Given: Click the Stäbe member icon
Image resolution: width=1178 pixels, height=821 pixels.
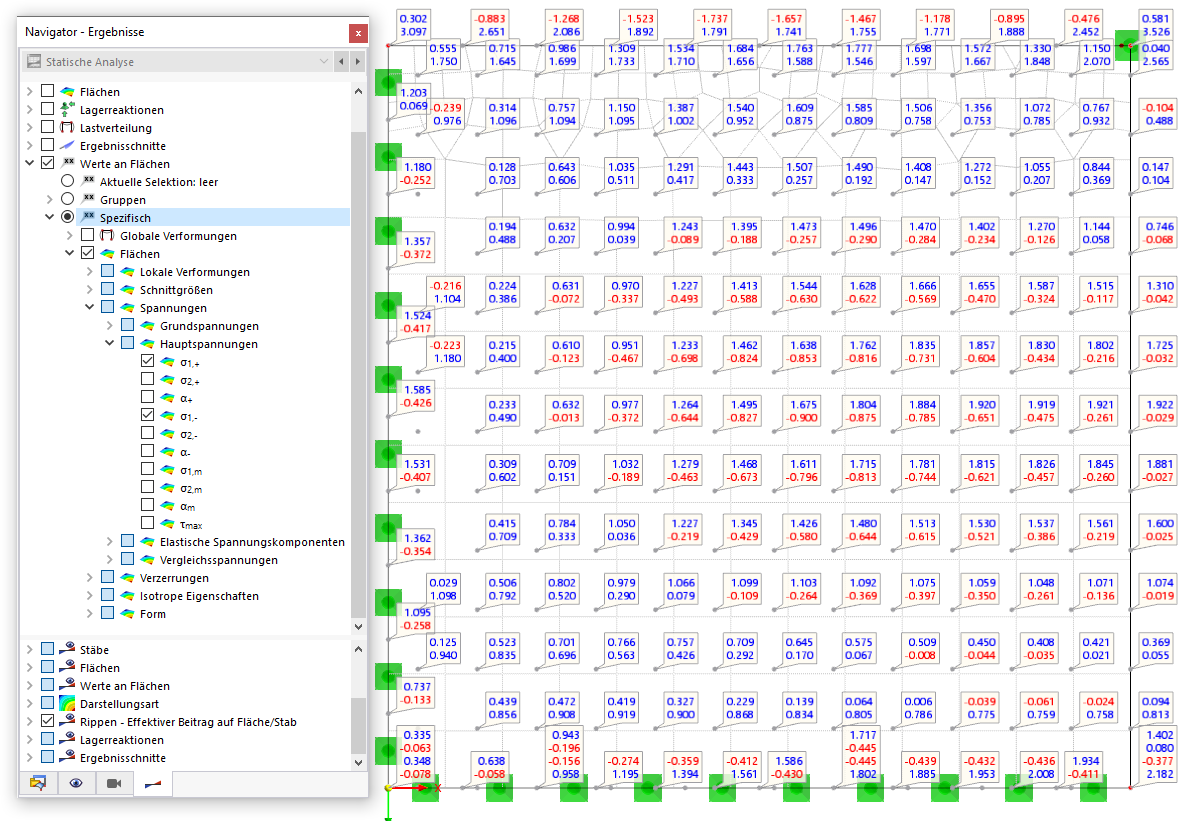Looking at the screenshot, I should coord(68,648).
